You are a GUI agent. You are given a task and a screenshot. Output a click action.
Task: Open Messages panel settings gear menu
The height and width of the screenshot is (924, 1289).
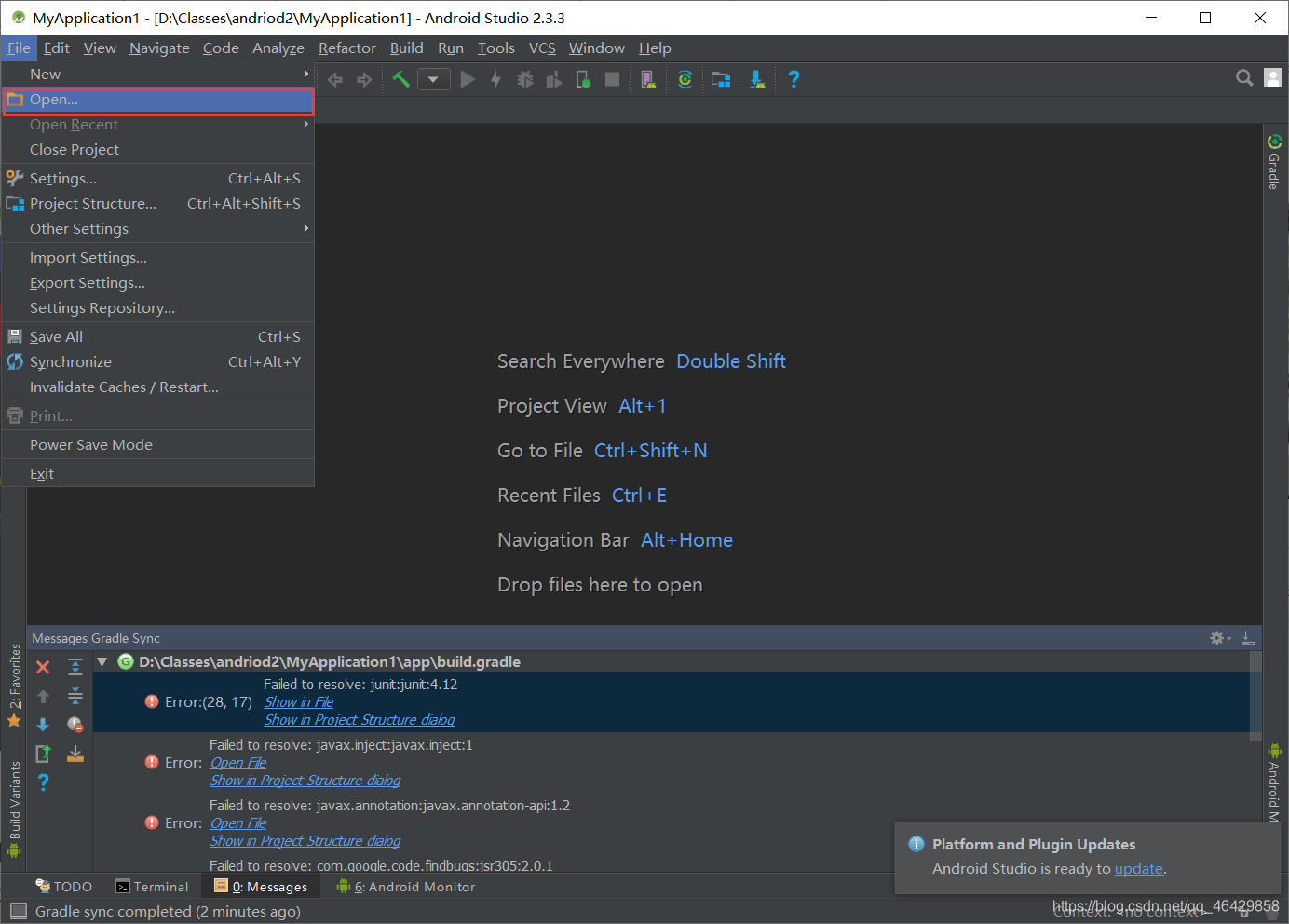coord(1219,638)
